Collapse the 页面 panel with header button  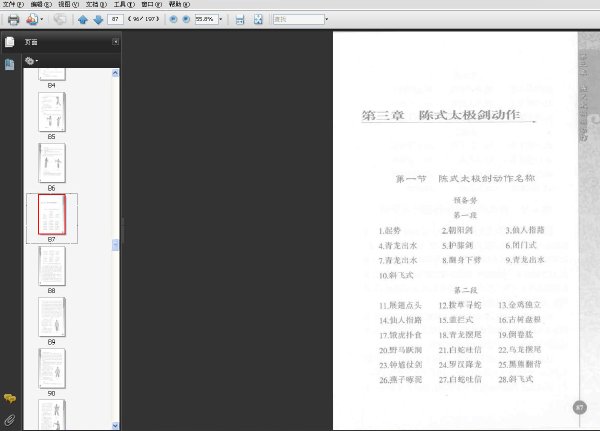(115, 42)
